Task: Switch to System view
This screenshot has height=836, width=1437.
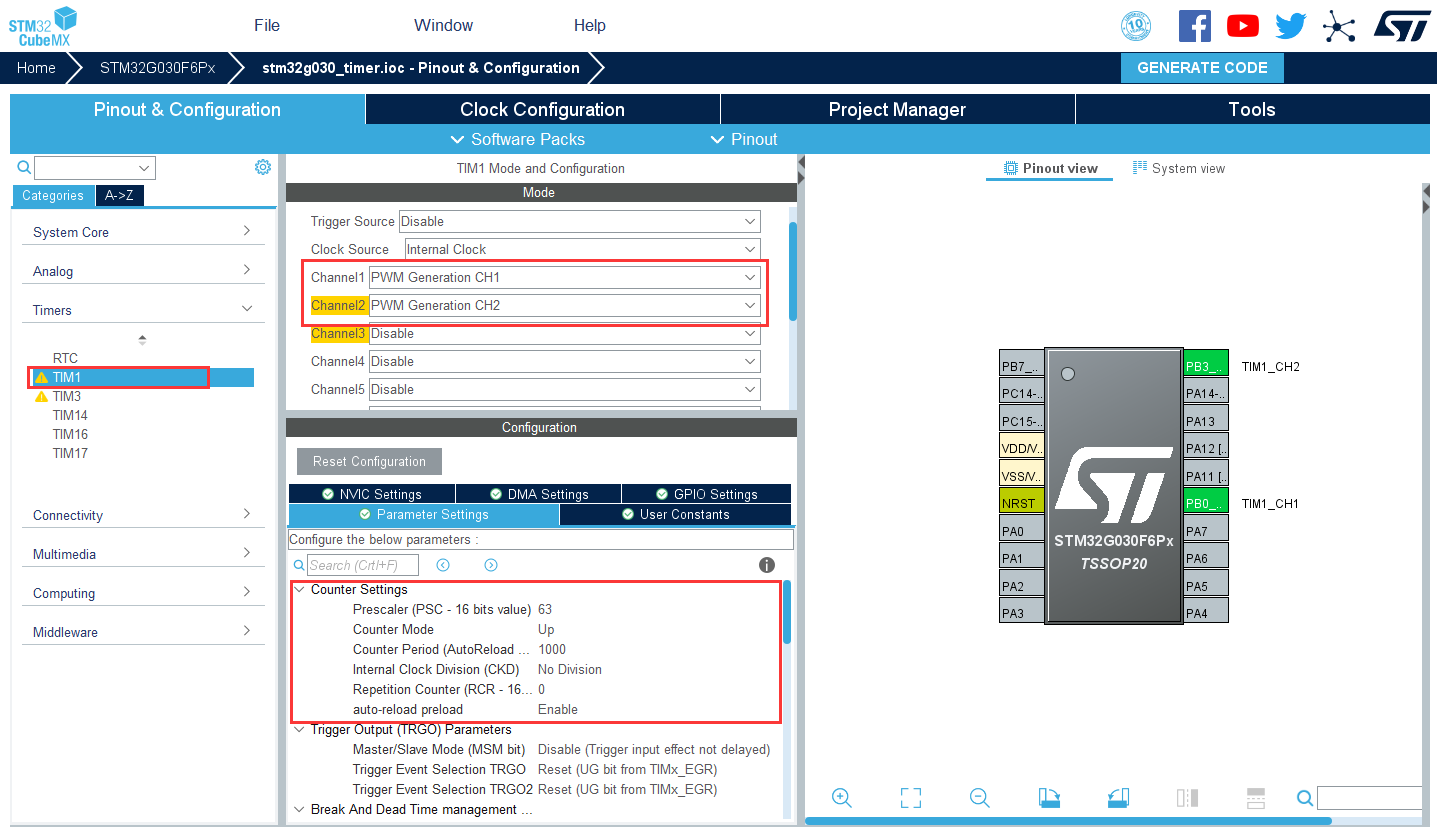Action: [1178, 168]
